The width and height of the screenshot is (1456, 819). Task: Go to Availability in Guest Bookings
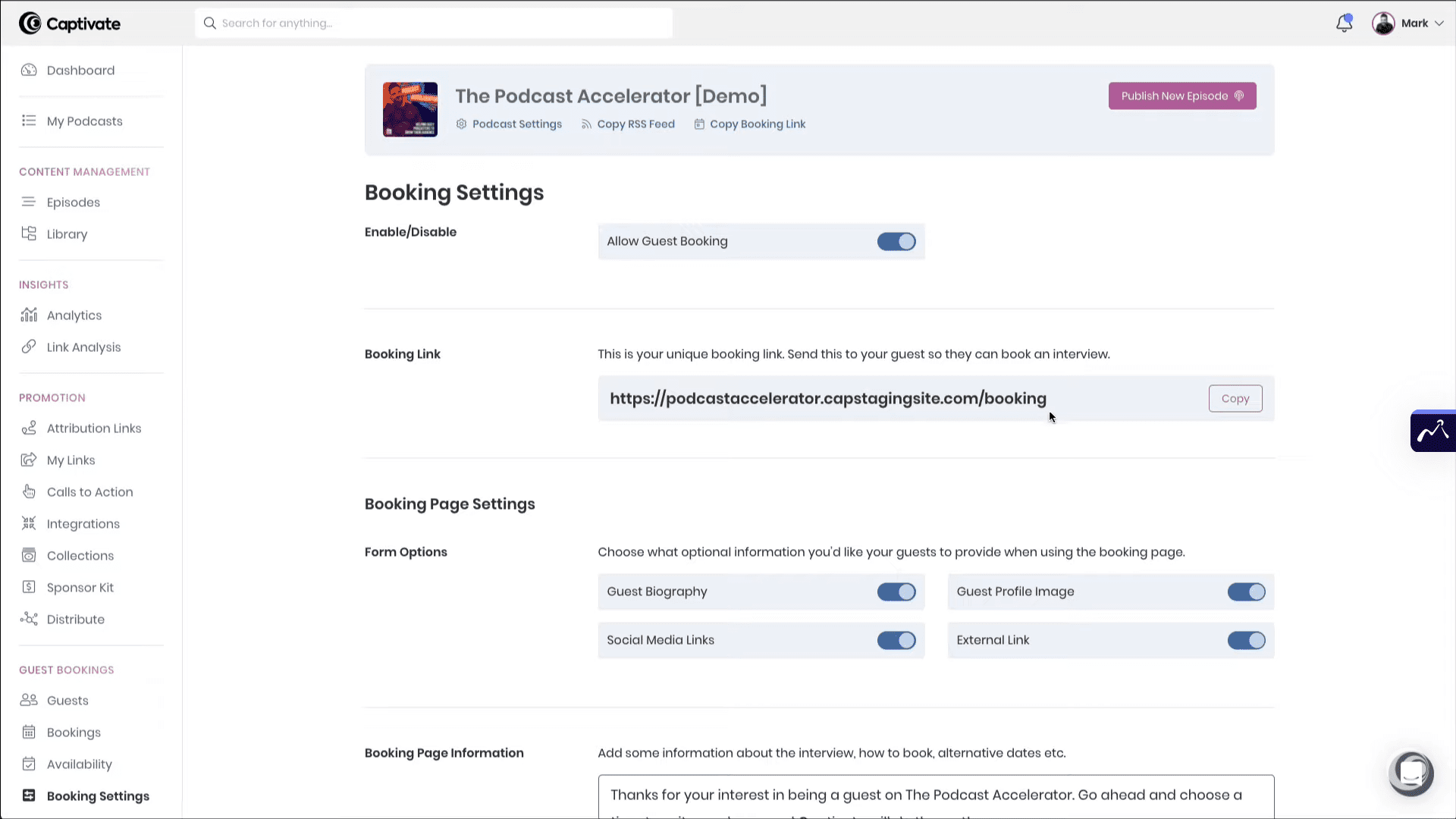click(x=79, y=764)
